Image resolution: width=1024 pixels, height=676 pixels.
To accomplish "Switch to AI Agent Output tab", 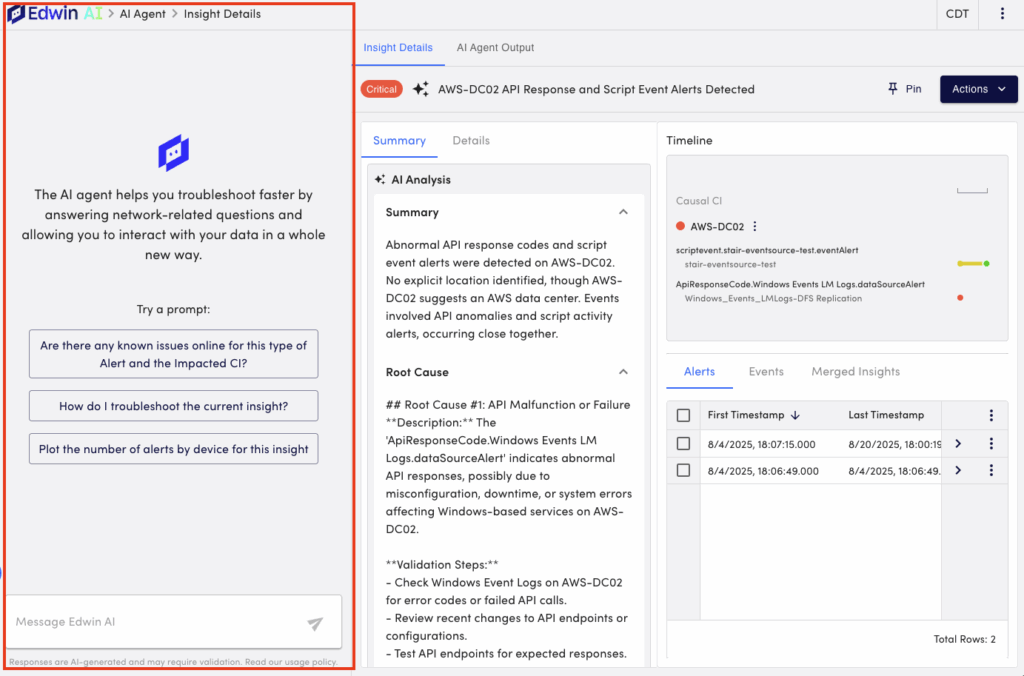I will 495,48.
